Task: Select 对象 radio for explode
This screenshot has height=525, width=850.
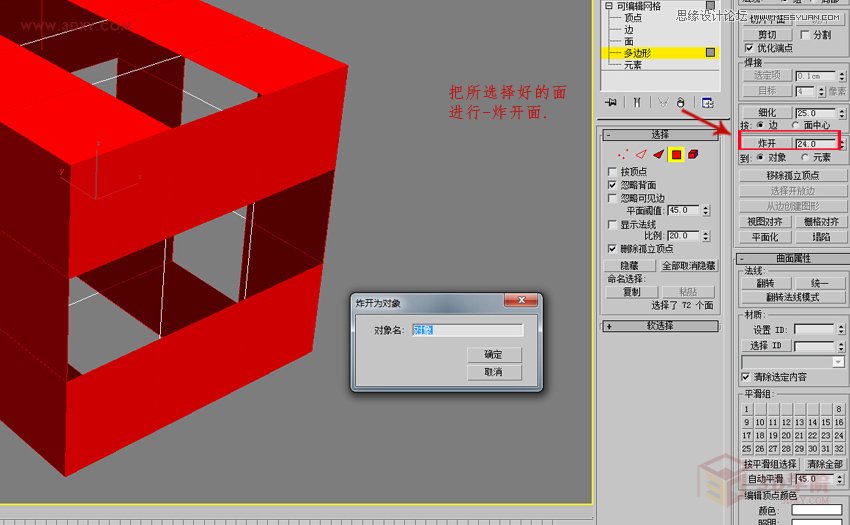Action: 760,157
